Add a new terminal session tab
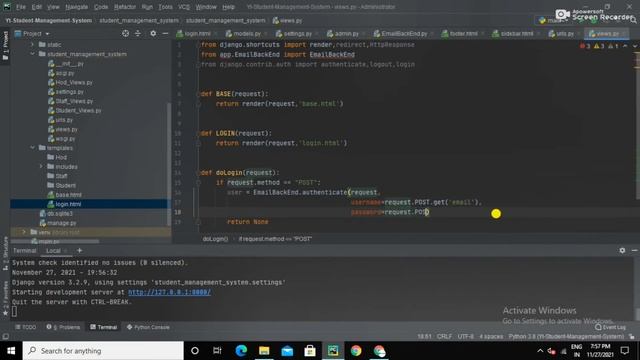This screenshot has height=360, width=640. pos(80,250)
